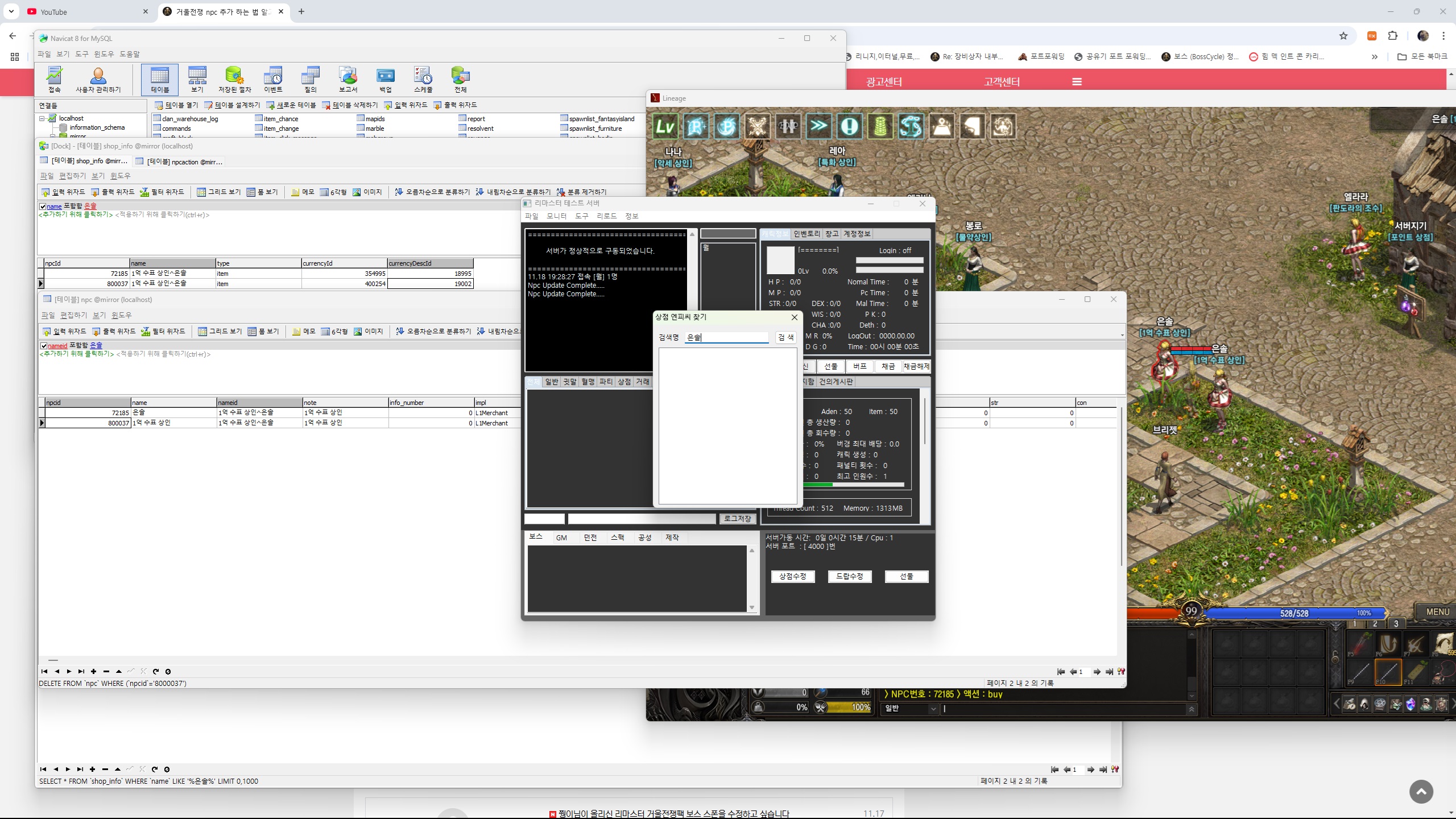
Task: Click the Lineage chat input field
Action: 1062,709
